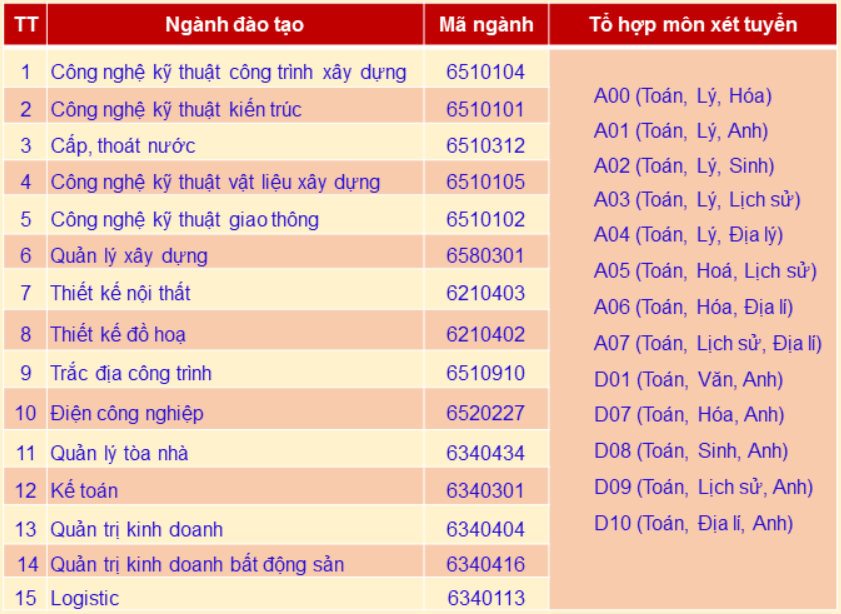This screenshot has width=841, height=614.
Task: Click 'A07 (Toán, Lịch sử, Địa lí)' combination
Action: pos(708,344)
